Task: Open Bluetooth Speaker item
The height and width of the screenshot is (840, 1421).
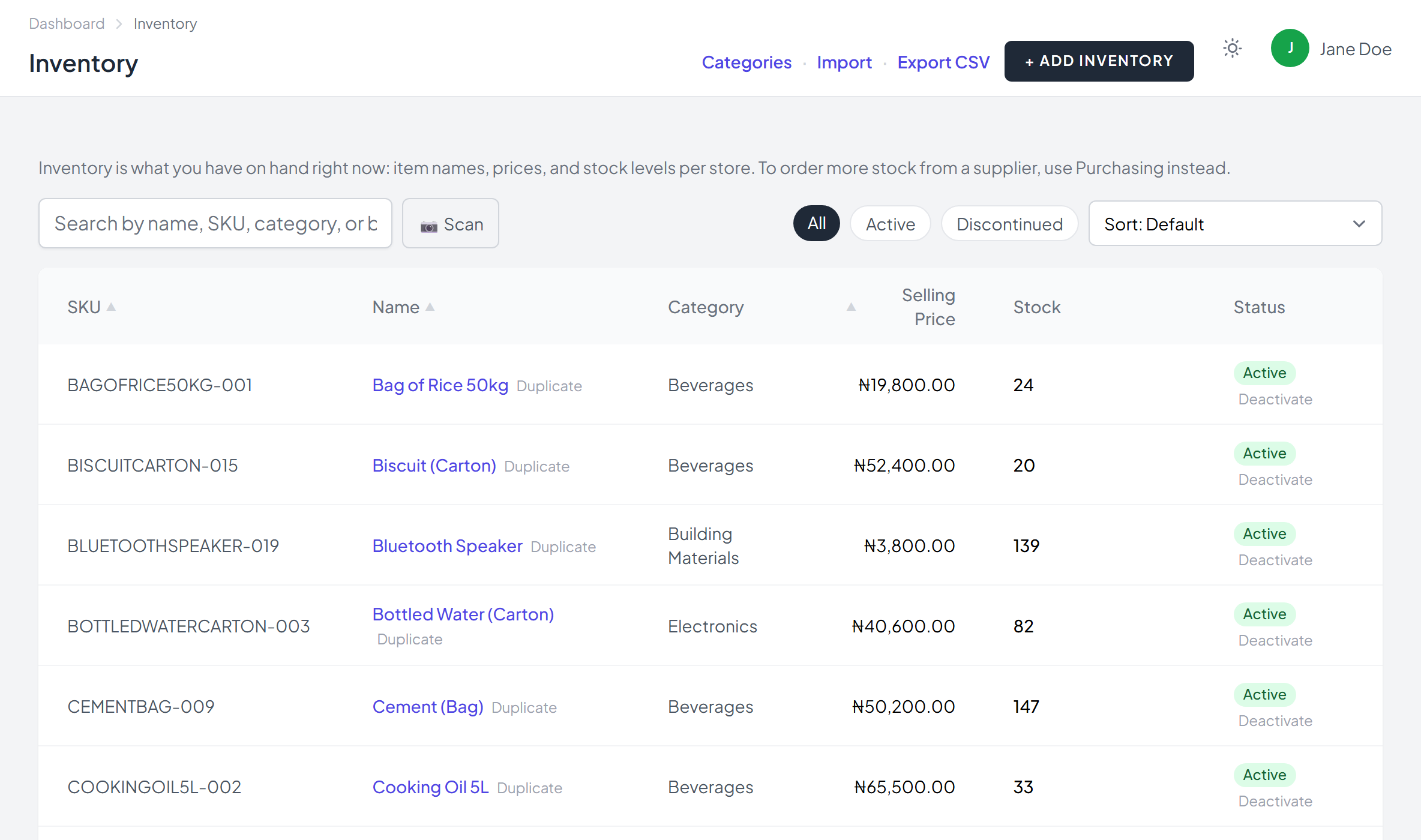Action: click(x=448, y=546)
